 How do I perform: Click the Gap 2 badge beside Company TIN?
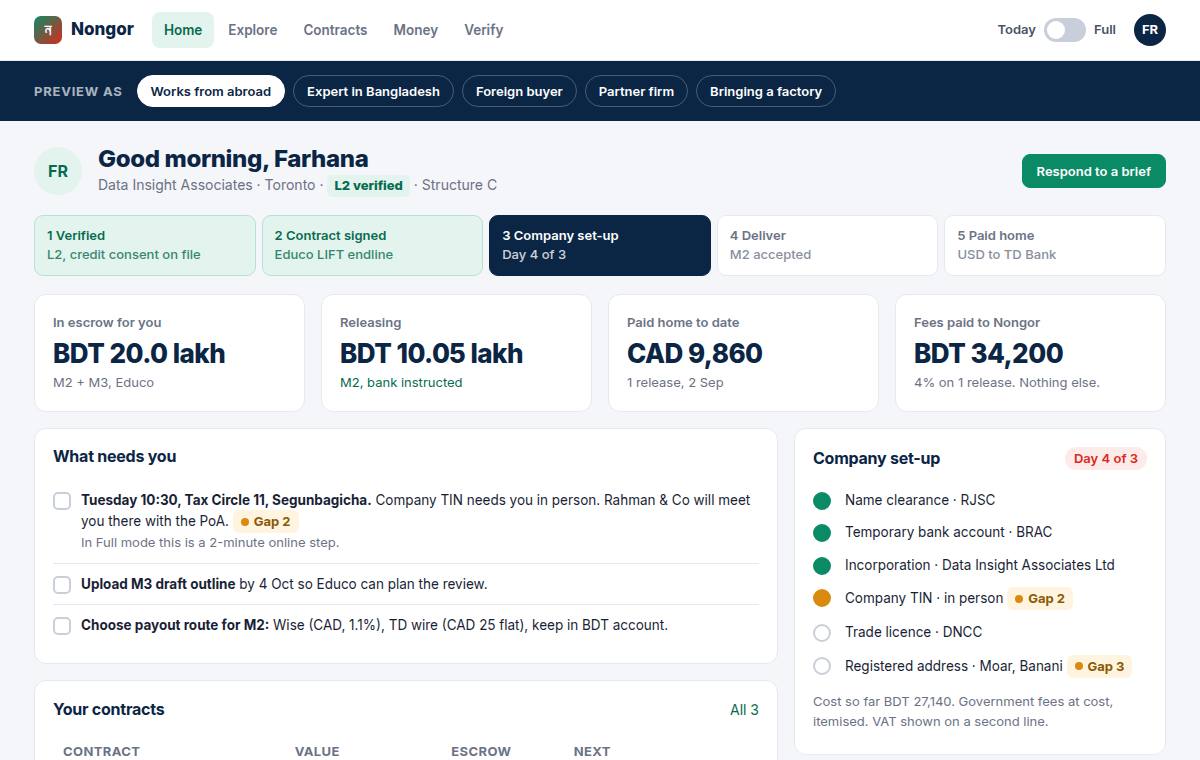coord(1040,598)
